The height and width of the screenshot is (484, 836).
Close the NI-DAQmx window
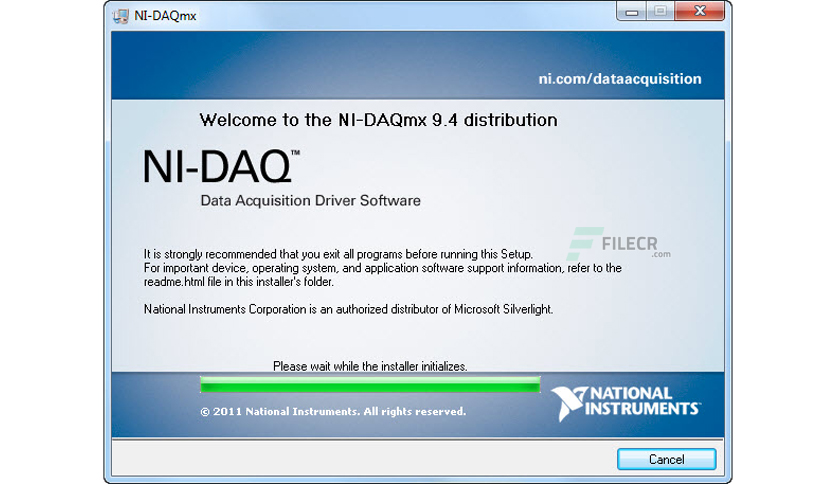pyautogui.click(x=700, y=11)
